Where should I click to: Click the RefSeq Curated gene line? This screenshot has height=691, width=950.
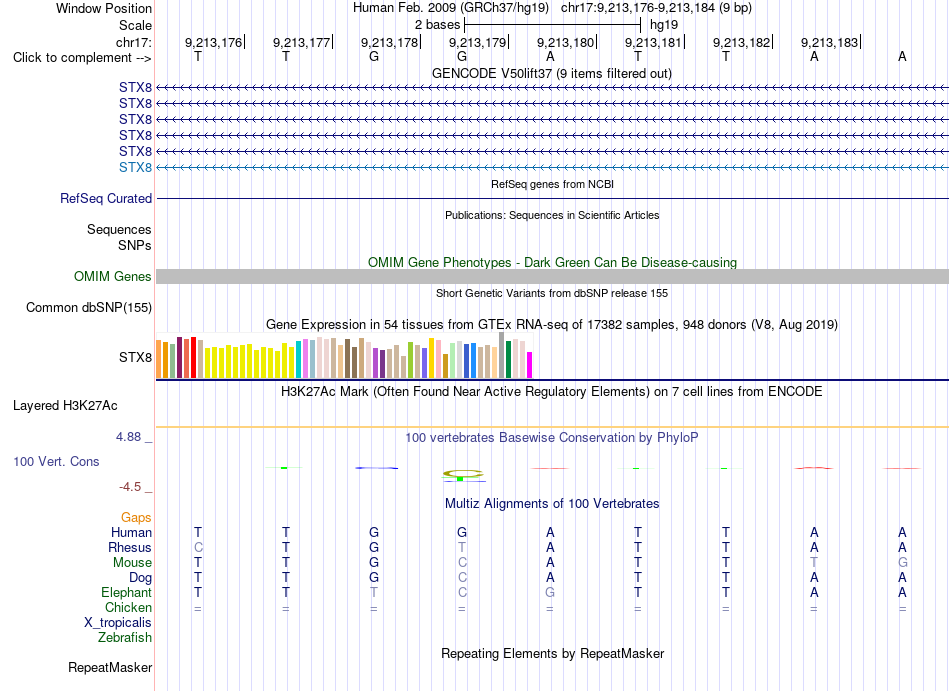click(x=552, y=199)
